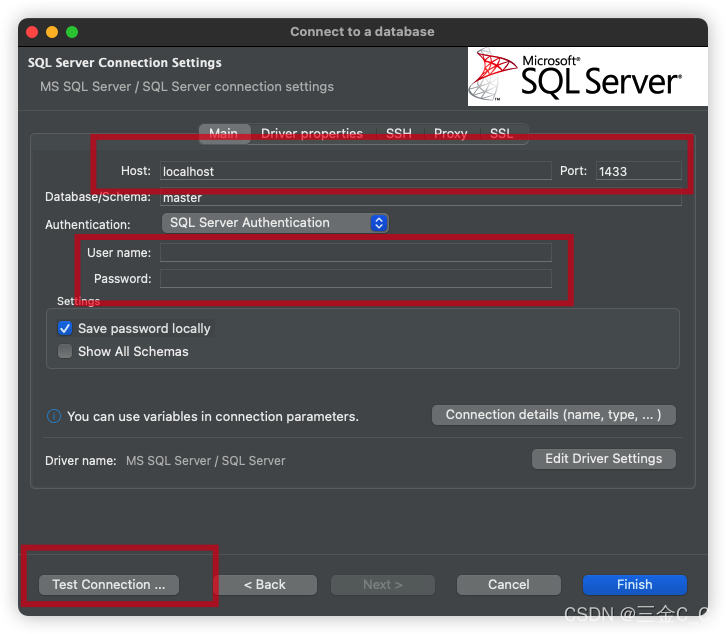Click the "MS SQL Server / SQL Server" driver name text
Image resolution: width=726 pixels, height=634 pixels.
click(206, 461)
